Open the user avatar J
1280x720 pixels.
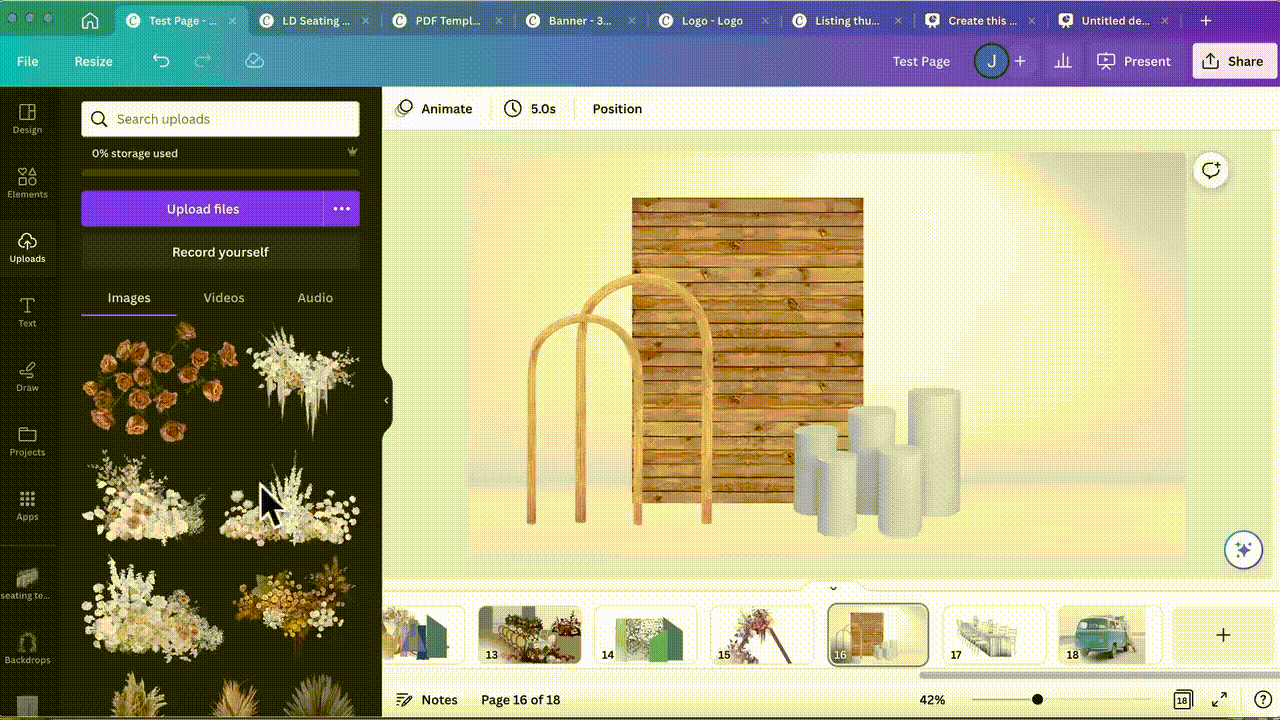pyautogui.click(x=991, y=61)
